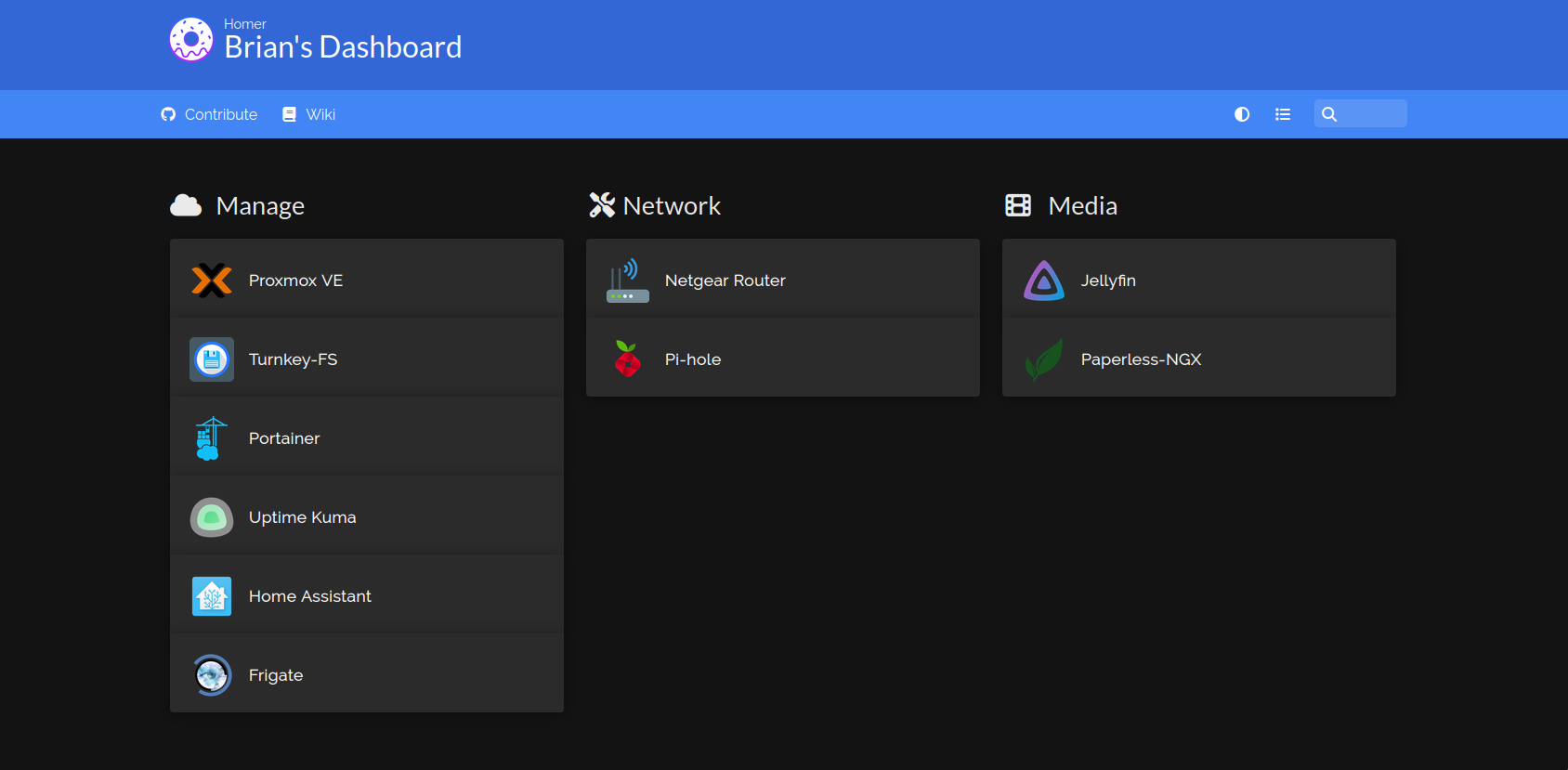The image size is (1568, 770).
Task: Open Netgear Router service name
Action: pos(725,281)
